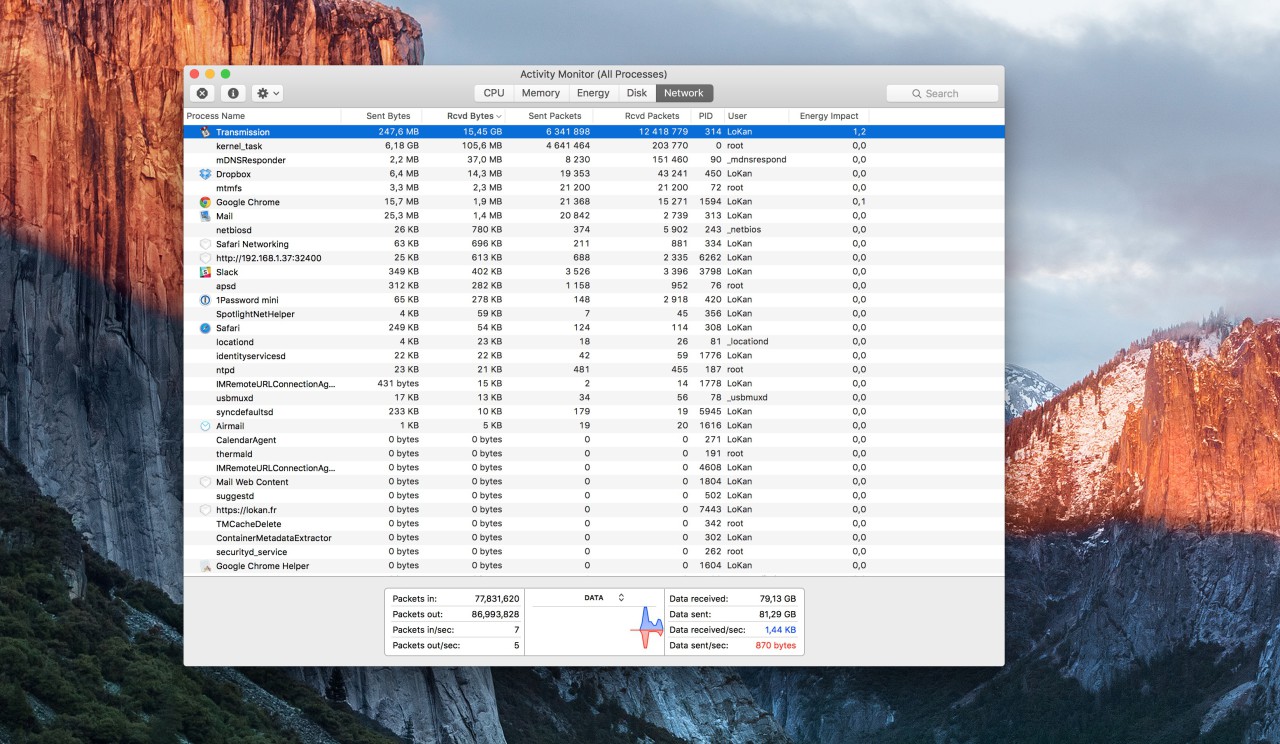Screen dimensions: 1280x744
Task: Select the syncdefaultsd process row
Action: click(594, 412)
